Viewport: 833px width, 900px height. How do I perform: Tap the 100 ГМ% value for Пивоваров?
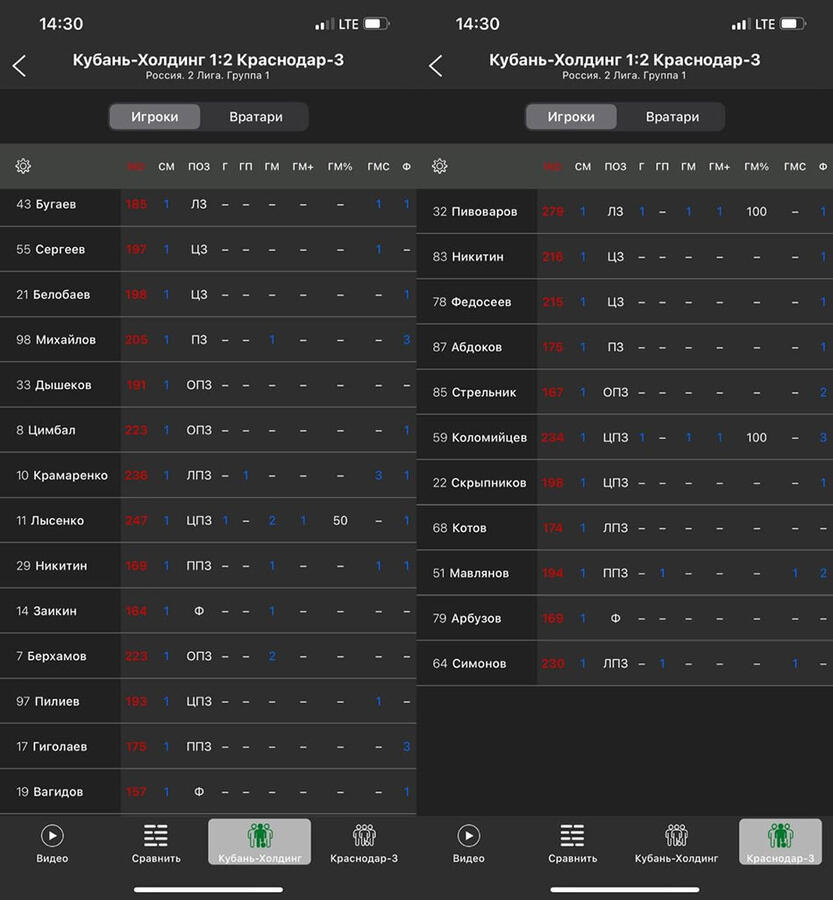click(756, 212)
